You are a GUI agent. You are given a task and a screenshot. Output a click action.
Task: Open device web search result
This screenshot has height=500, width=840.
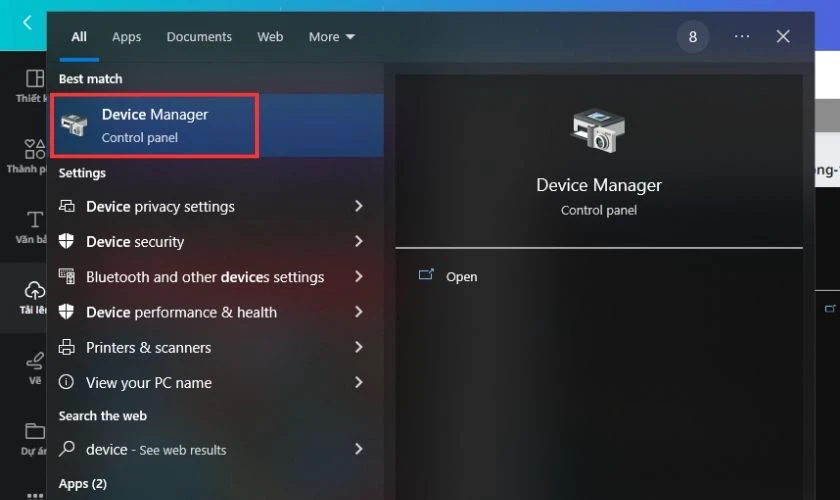pyautogui.click(x=215, y=449)
